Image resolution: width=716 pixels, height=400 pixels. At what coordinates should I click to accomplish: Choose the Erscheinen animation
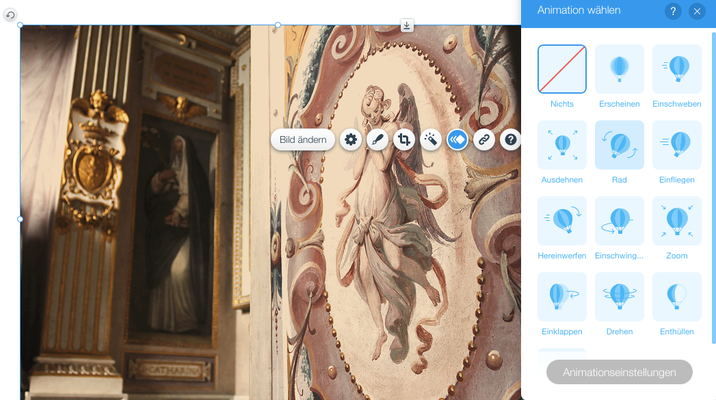click(619, 69)
